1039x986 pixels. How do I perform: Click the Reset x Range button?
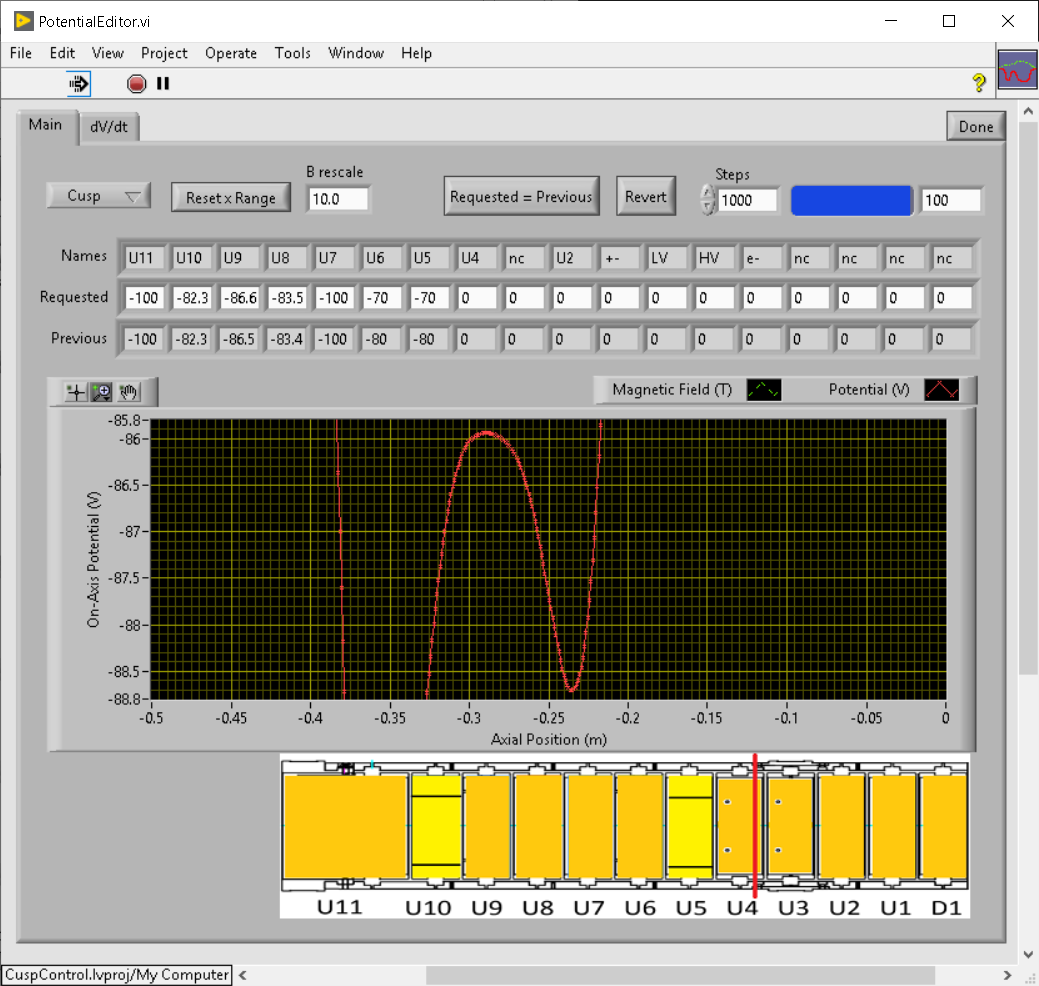(230, 198)
